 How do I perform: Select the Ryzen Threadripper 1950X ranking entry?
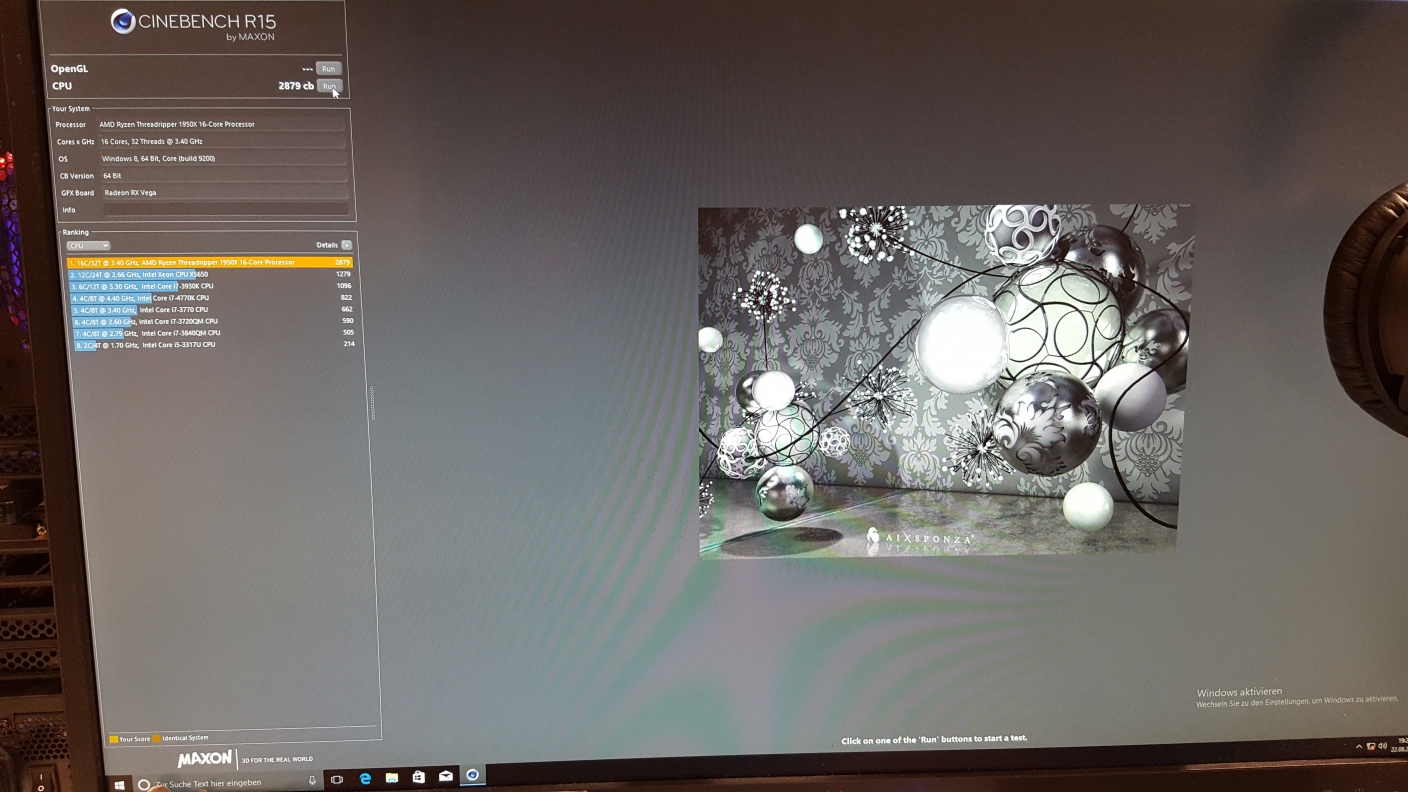[x=209, y=263]
